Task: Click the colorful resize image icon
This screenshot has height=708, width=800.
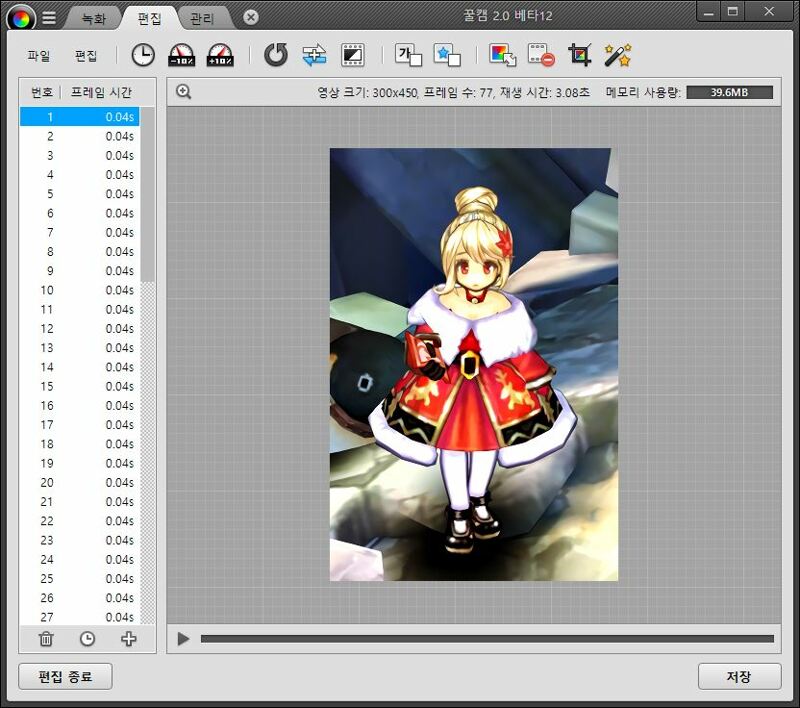Action: (503, 55)
